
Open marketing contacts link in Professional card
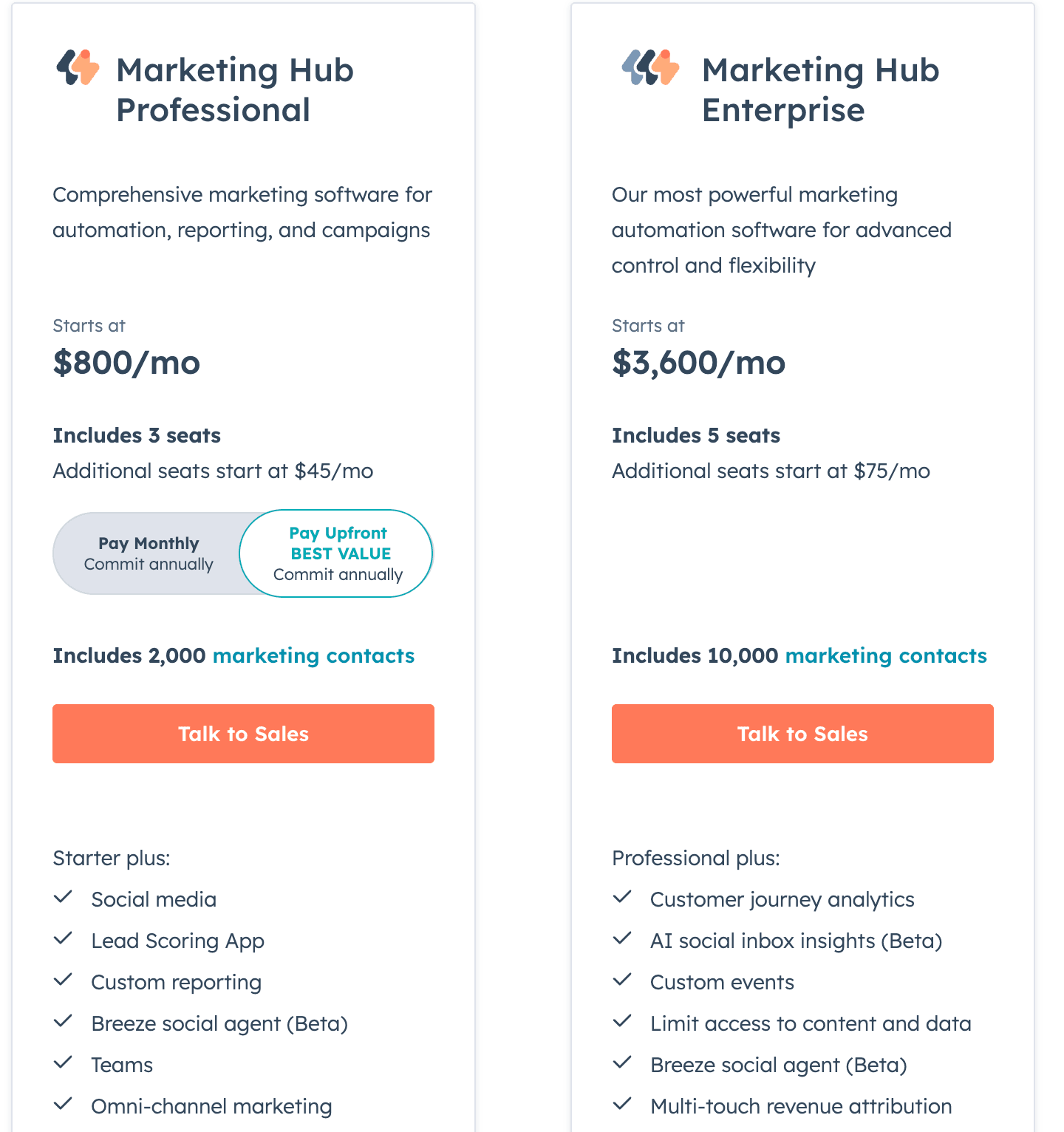coord(313,656)
